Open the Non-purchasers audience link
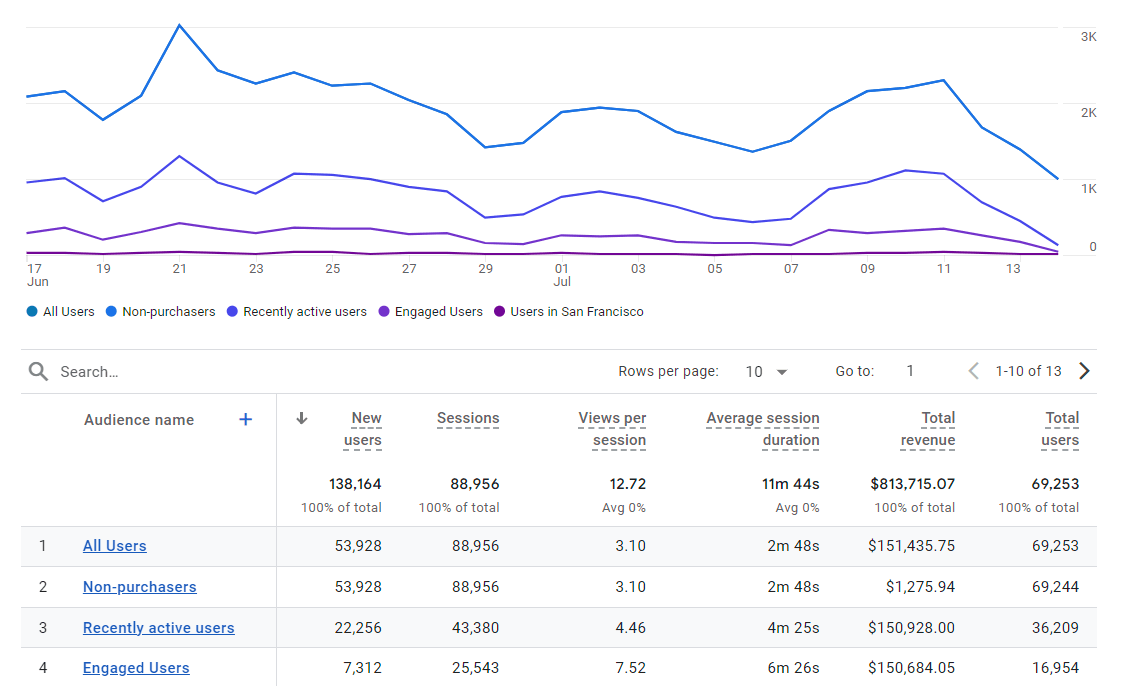The width and height of the screenshot is (1123, 686). [x=139, y=587]
